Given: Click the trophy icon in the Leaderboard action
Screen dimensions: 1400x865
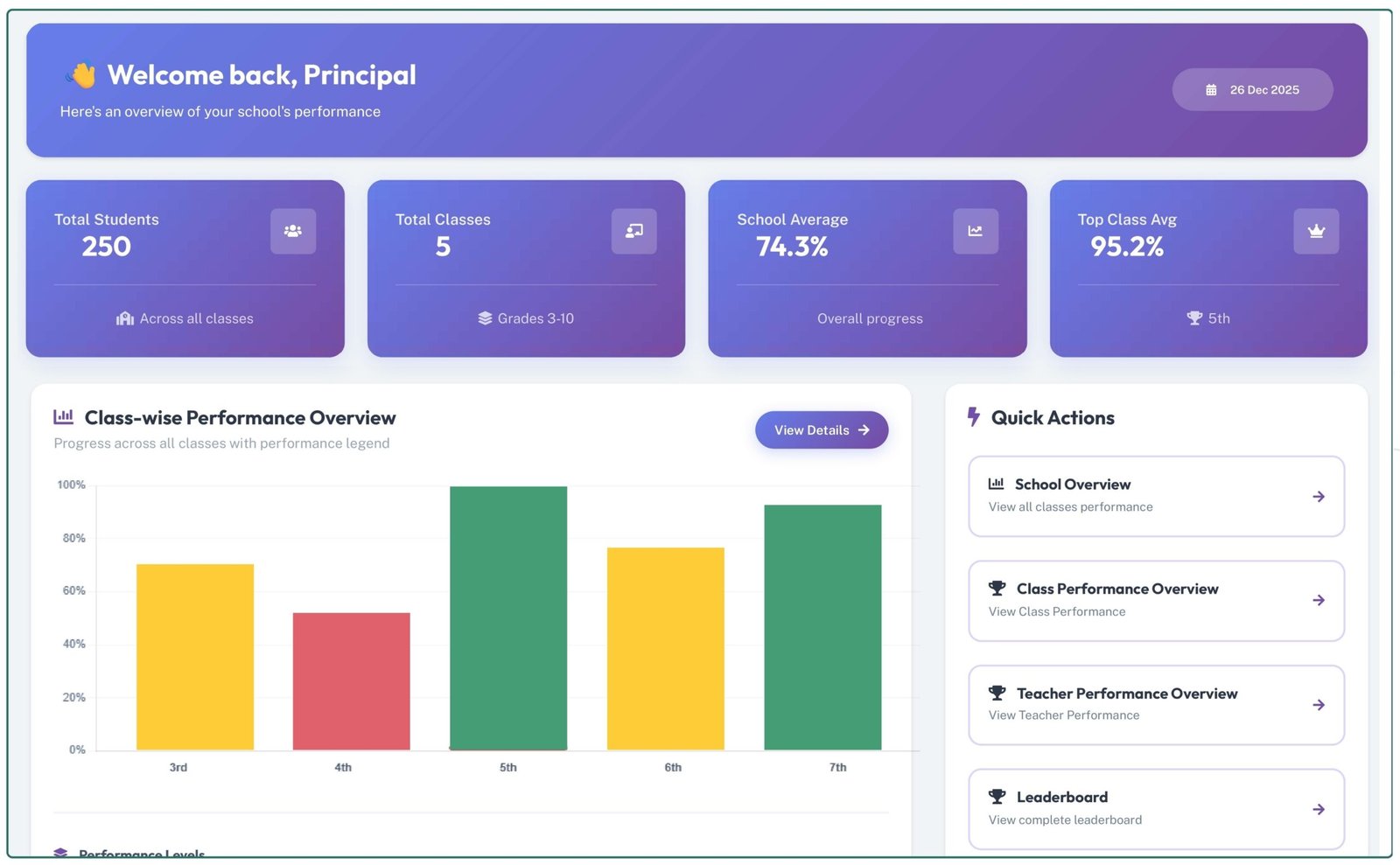Looking at the screenshot, I should [997, 797].
